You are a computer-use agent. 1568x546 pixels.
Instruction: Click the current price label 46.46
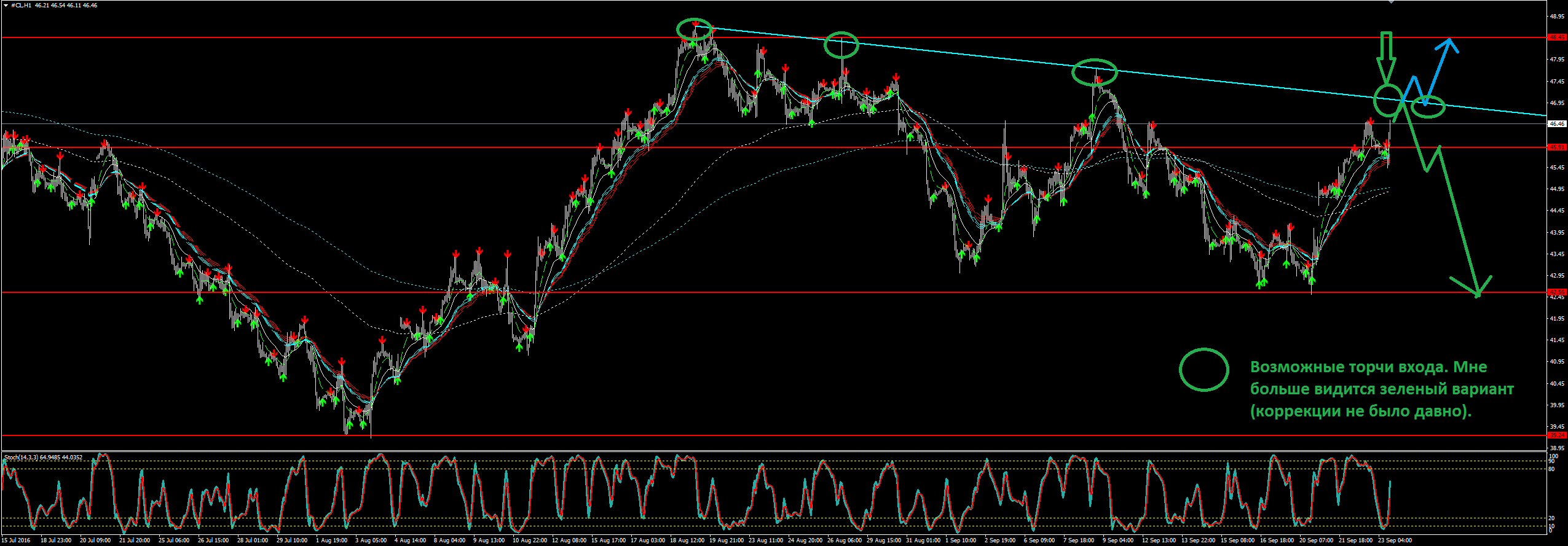tap(1557, 124)
